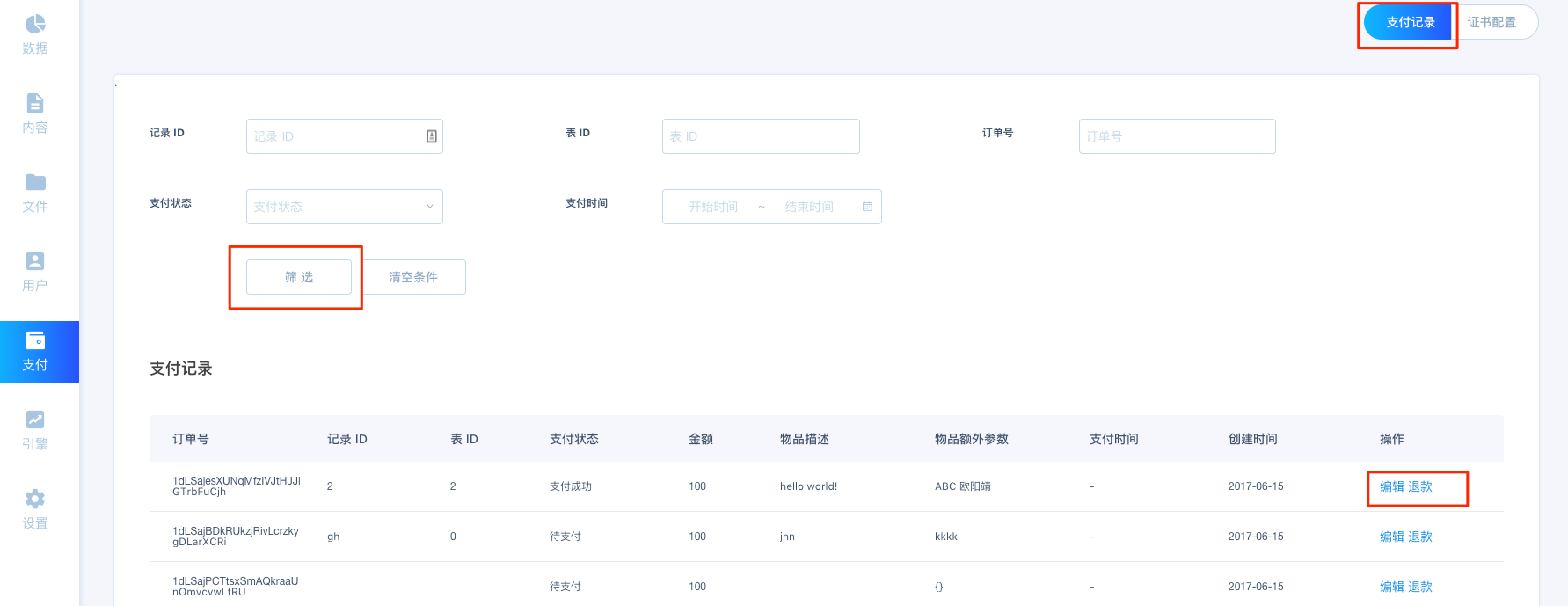Click the icon inside 记录 ID field

(x=432, y=136)
